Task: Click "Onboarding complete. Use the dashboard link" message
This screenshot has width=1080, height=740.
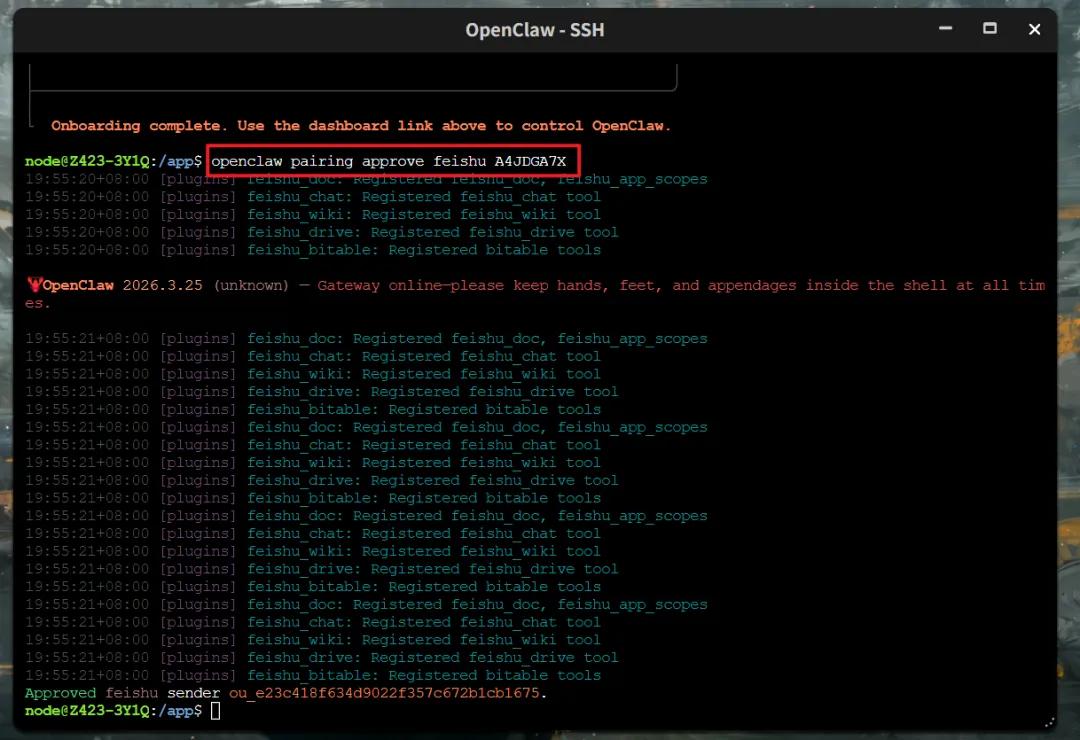Action: (x=361, y=126)
